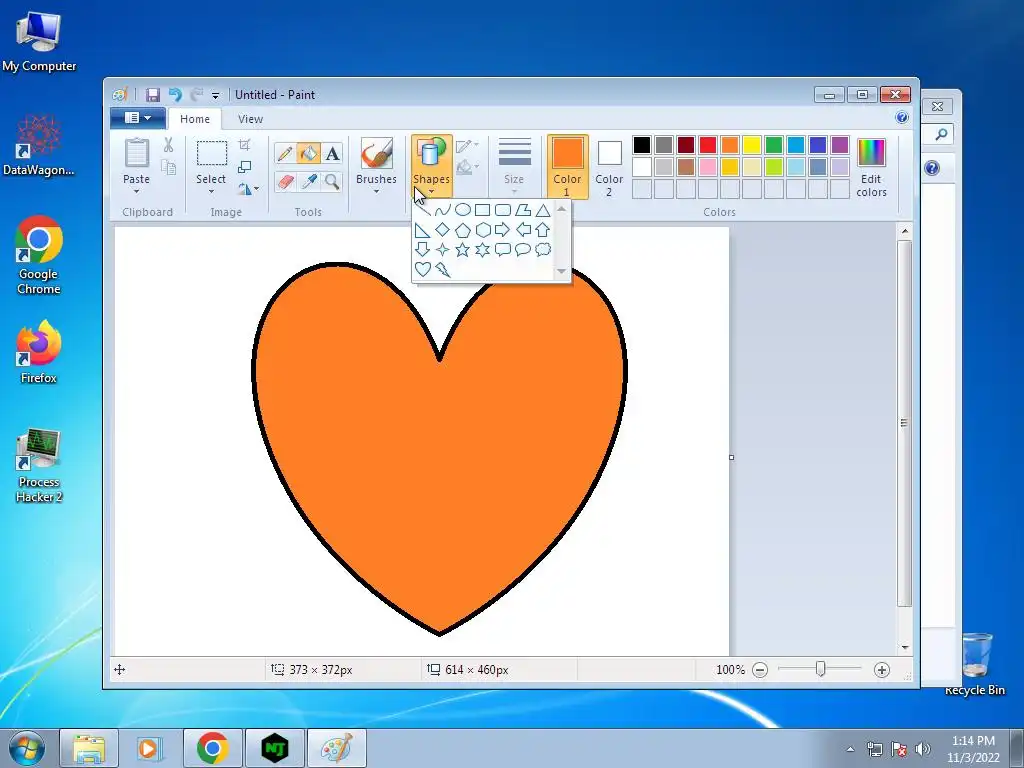
Task: Pick the red color swatch
Action: tap(708, 144)
